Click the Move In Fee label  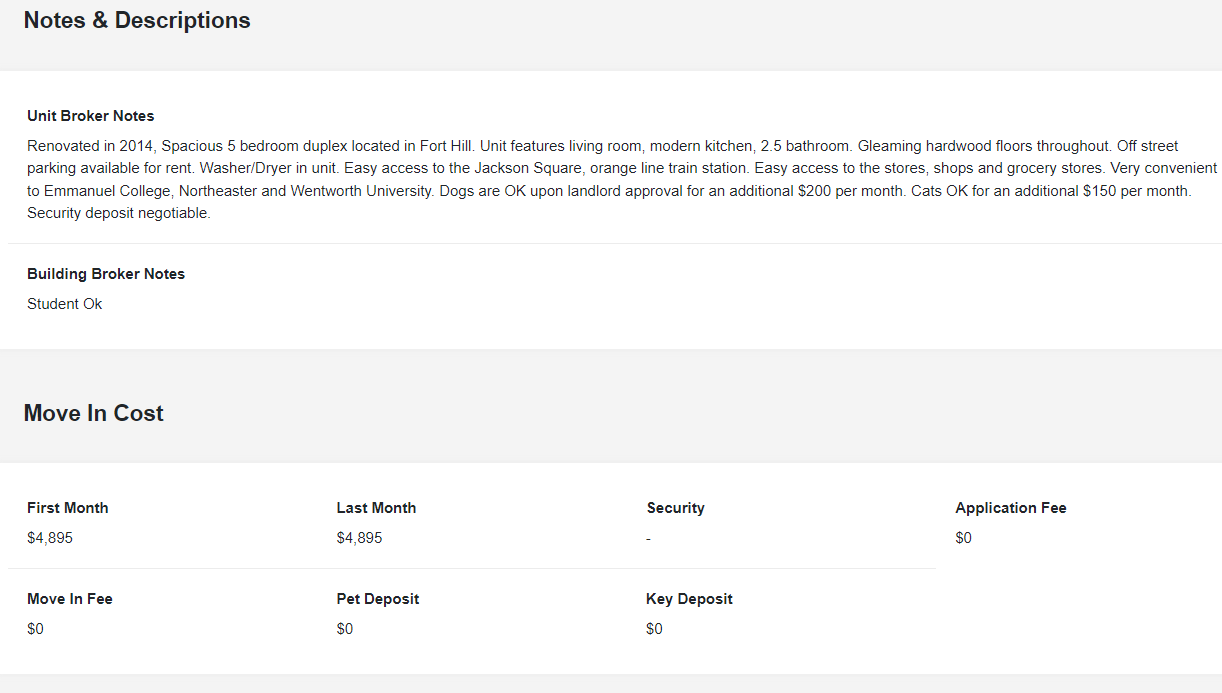tap(70, 599)
